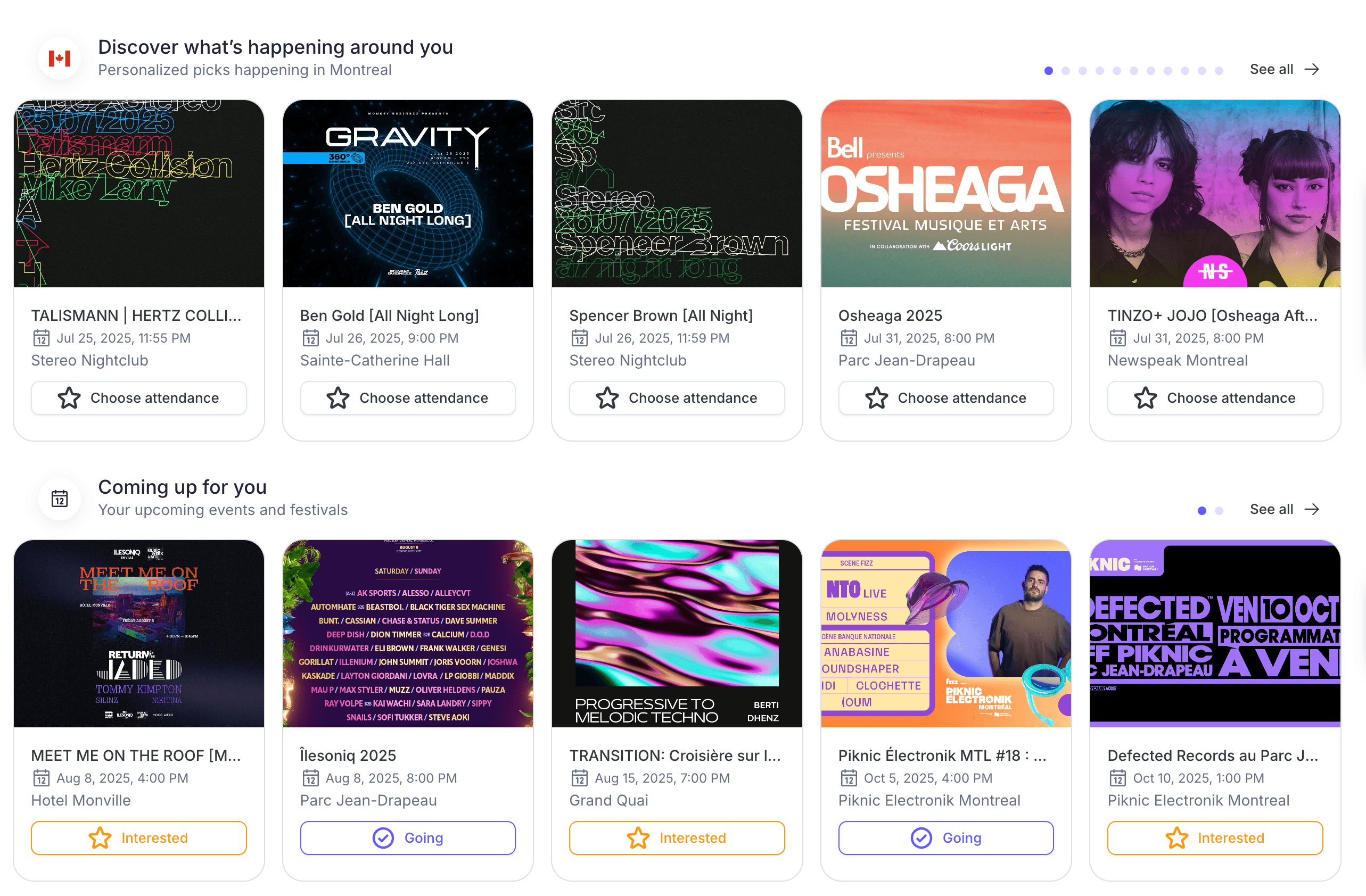Click the star icon on Osheaga 2025 attendance button
Image resolution: width=1366 pixels, height=896 pixels.
pyautogui.click(x=876, y=397)
